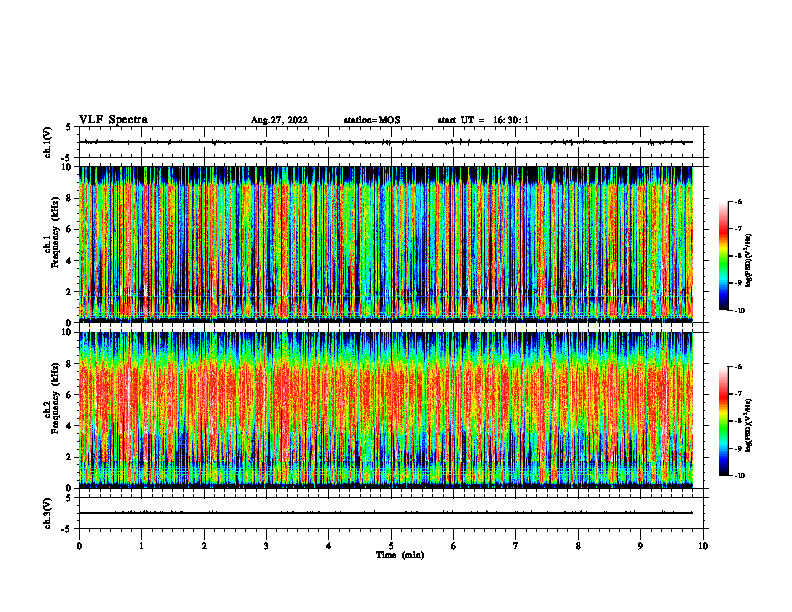Image resolution: width=792 pixels, height=612 pixels.
Task: Click time axis tick label "9"
Action: click(640, 546)
